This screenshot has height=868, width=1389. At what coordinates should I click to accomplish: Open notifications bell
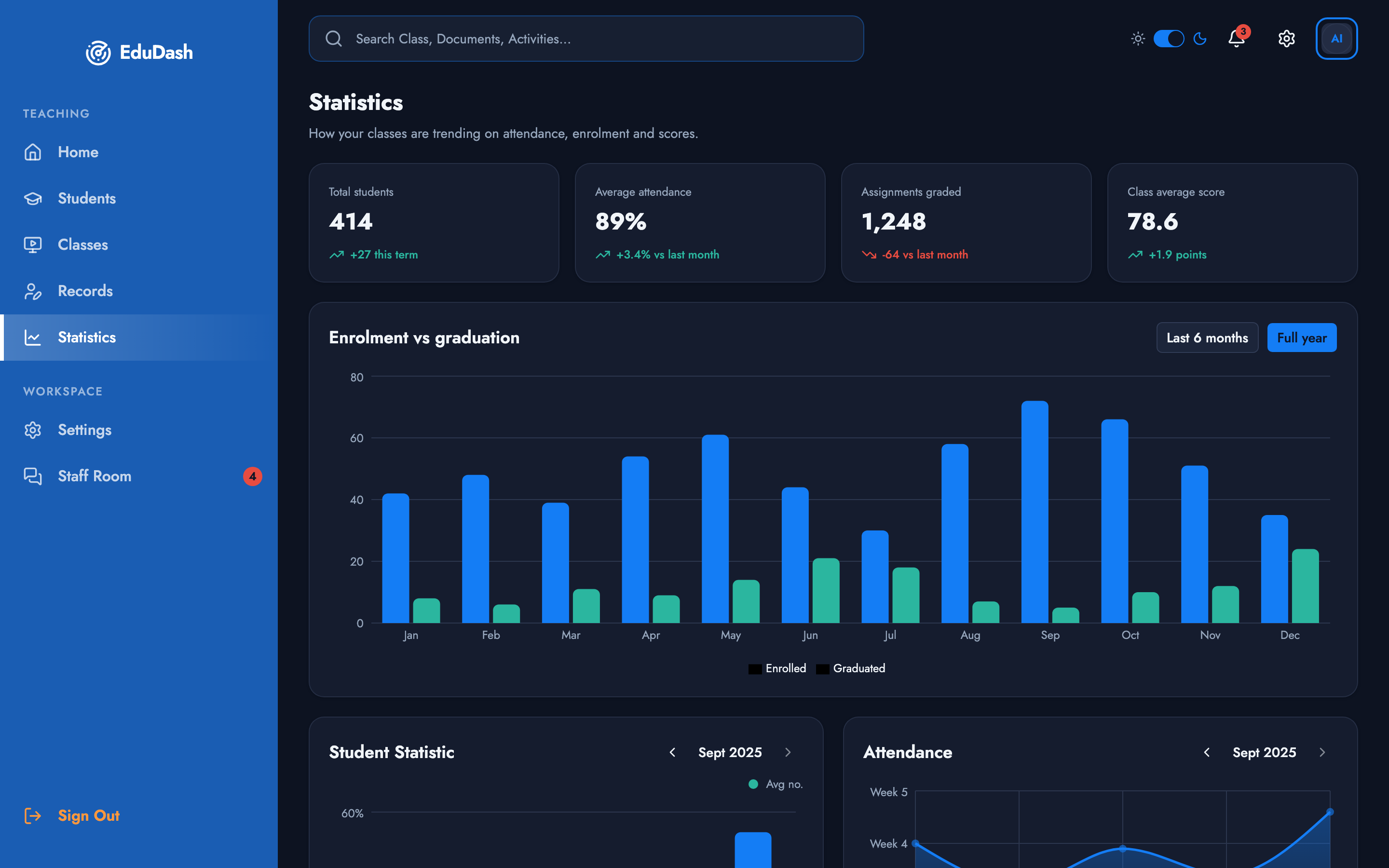[1236, 39]
